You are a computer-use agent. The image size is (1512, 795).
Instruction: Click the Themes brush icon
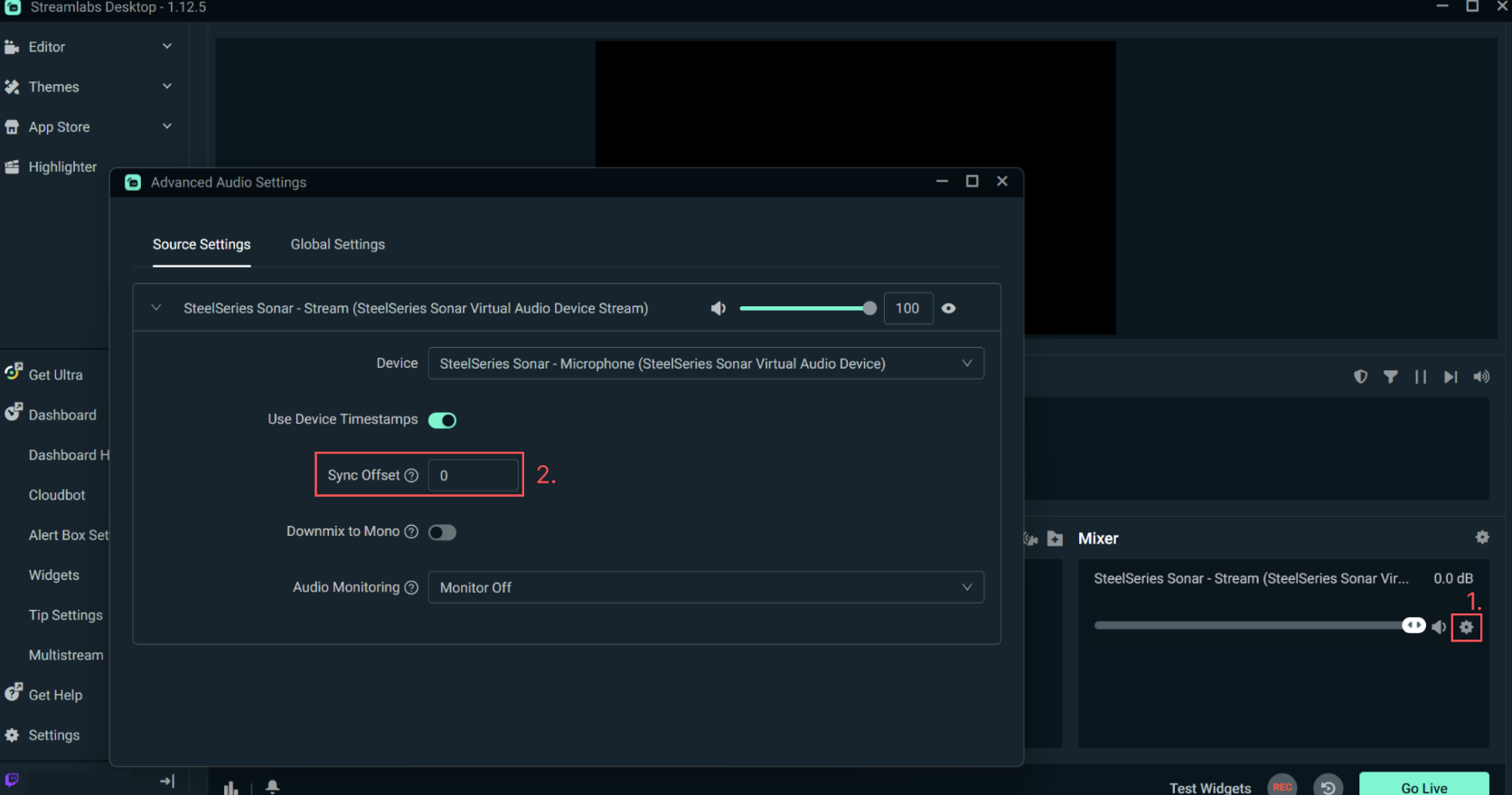pyautogui.click(x=12, y=87)
